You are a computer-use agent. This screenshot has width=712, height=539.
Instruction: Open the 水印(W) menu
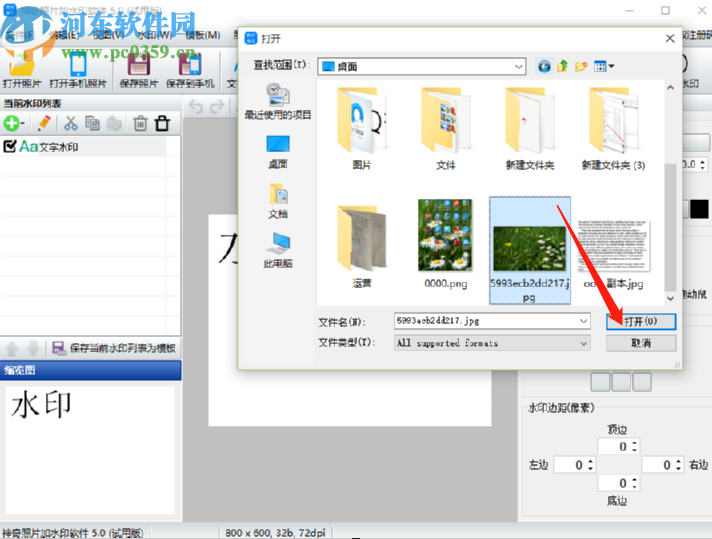155,35
